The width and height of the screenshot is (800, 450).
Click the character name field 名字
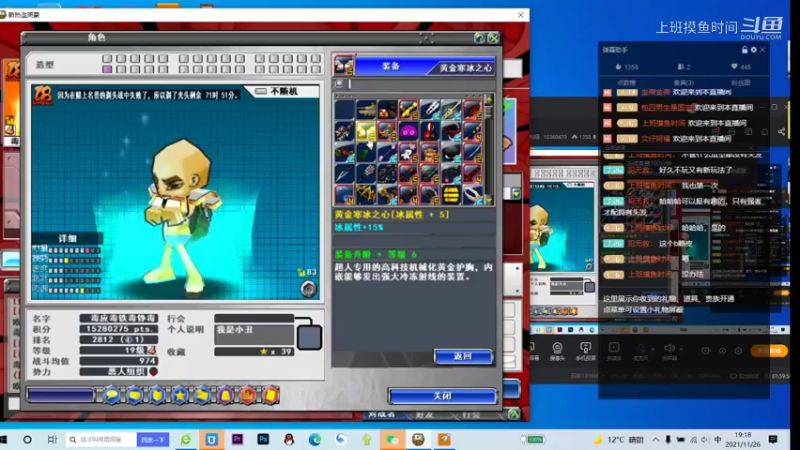point(119,318)
